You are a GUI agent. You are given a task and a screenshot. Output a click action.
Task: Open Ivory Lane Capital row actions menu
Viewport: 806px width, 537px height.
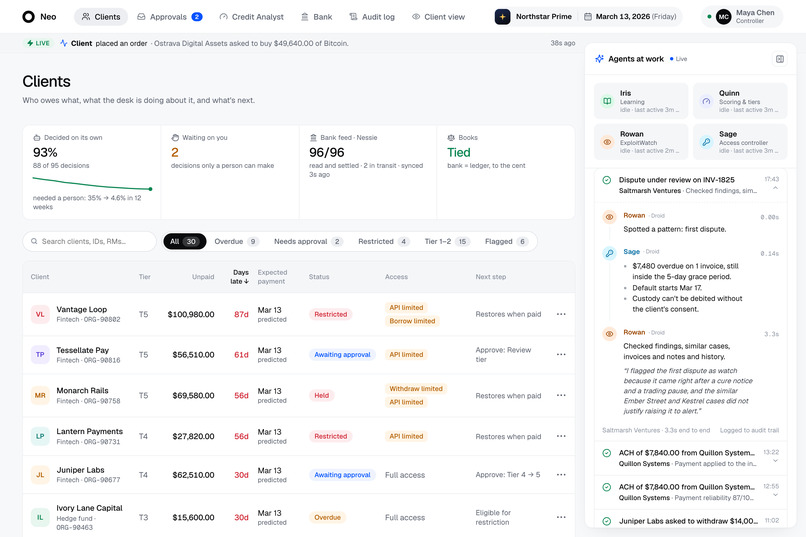tap(561, 517)
